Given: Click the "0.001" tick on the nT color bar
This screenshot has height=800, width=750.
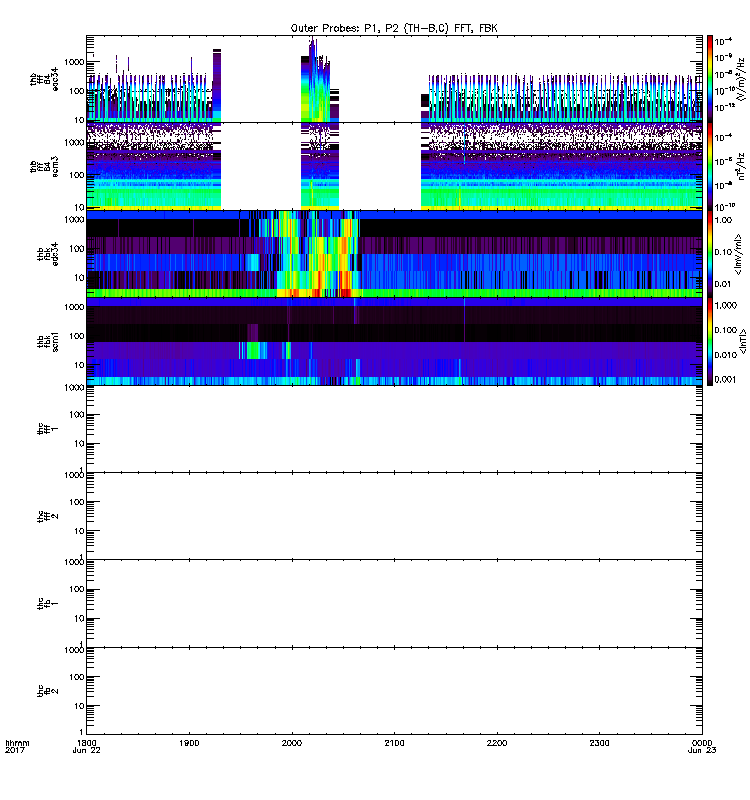Looking at the screenshot, I should [726, 380].
